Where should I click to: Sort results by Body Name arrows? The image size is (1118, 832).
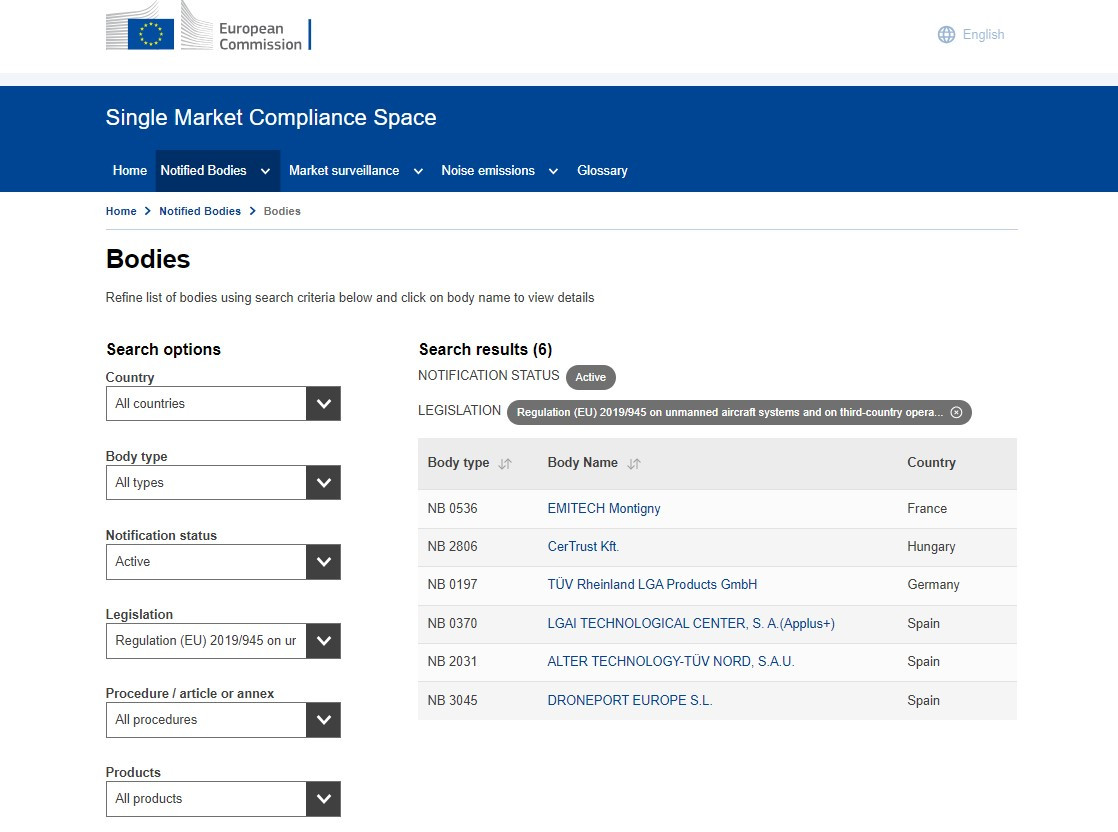(634, 463)
